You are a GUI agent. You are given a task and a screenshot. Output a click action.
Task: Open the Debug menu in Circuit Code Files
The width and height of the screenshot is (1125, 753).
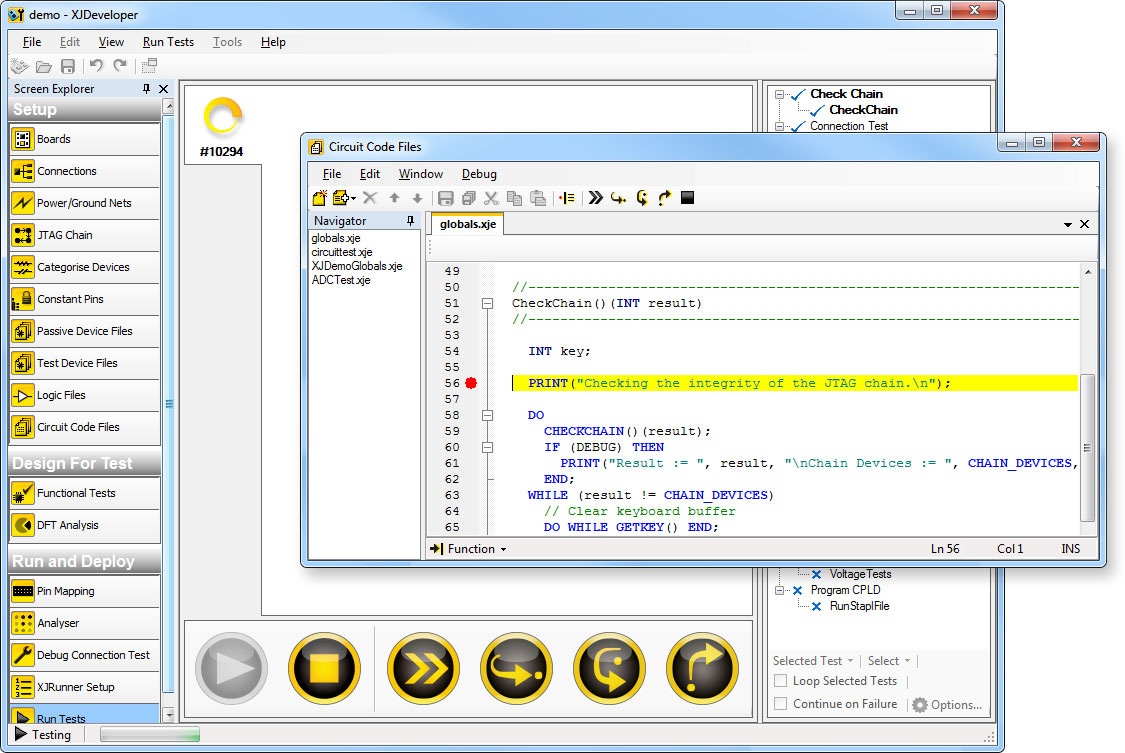[x=479, y=174]
